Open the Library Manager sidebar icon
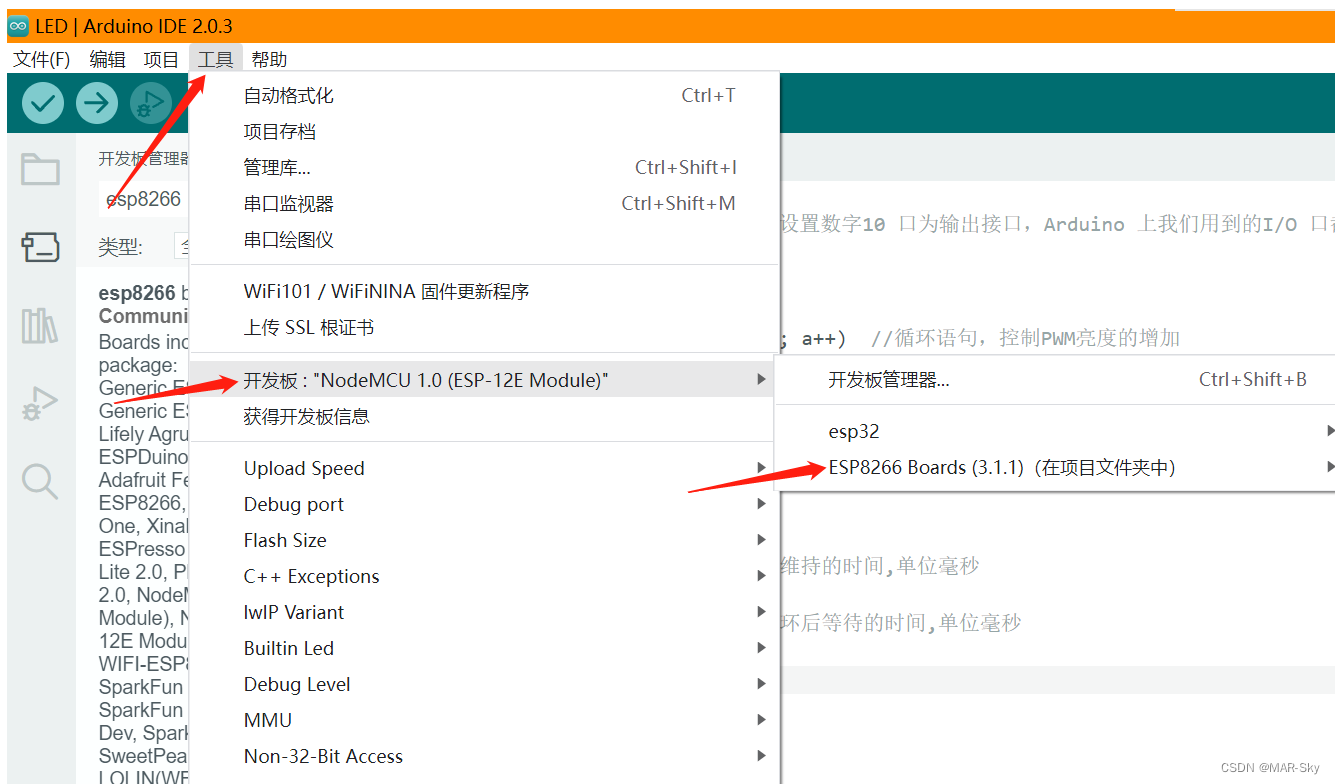The width and height of the screenshot is (1335, 784). (x=40, y=325)
